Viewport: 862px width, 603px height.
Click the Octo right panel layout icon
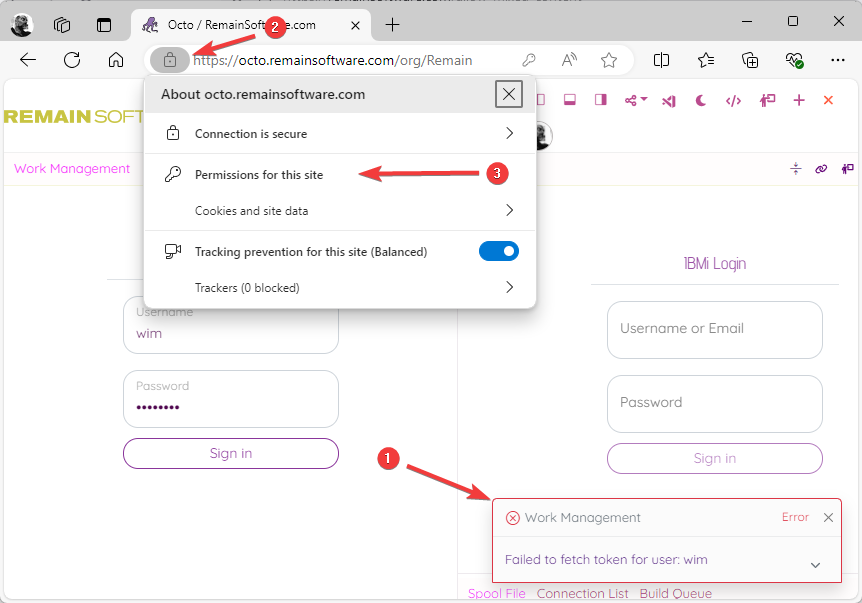point(600,100)
